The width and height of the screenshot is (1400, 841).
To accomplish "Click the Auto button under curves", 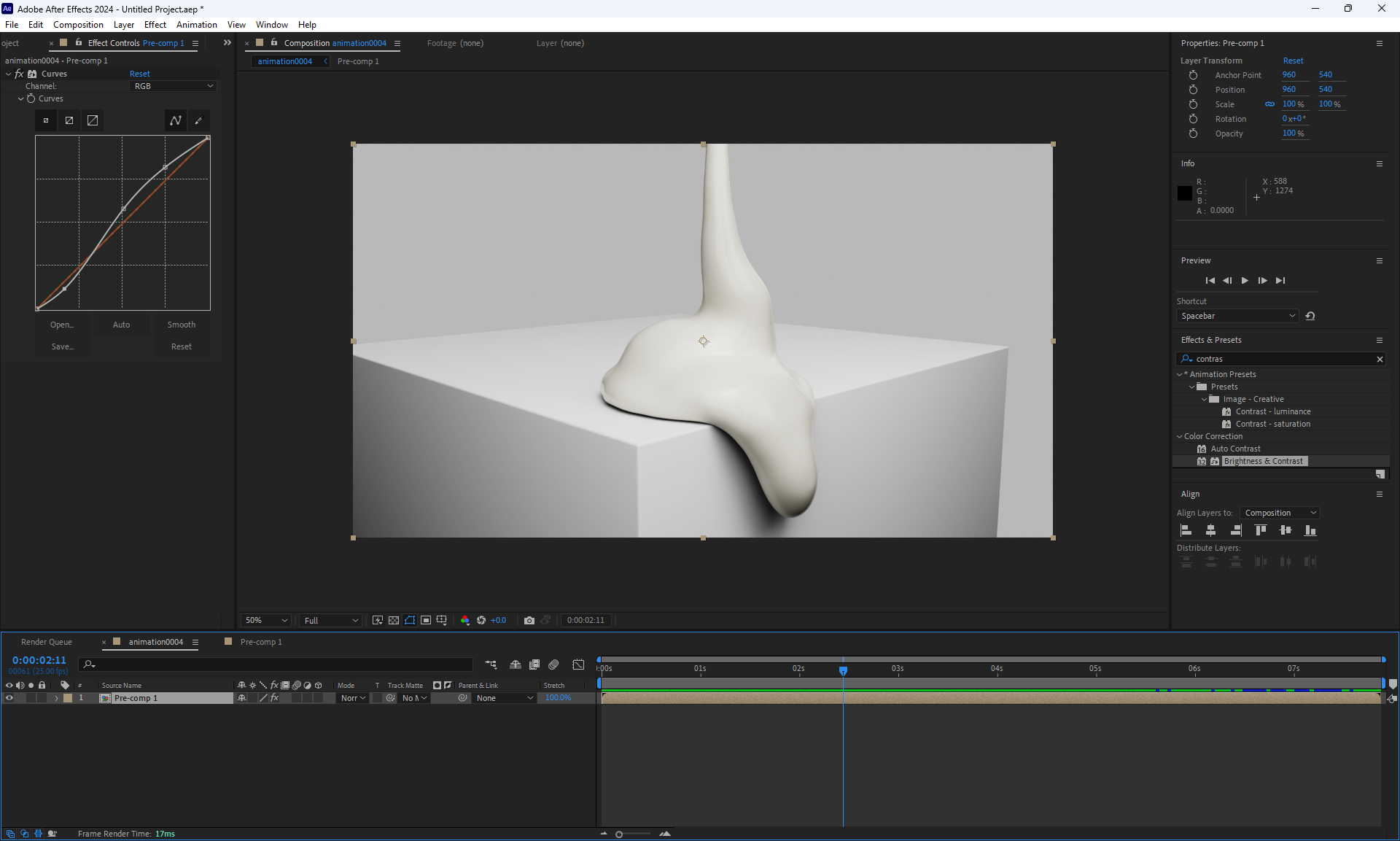I will coord(121,325).
